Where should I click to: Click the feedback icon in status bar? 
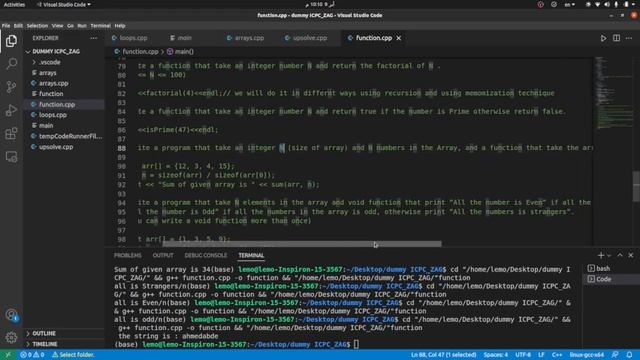tap(615, 355)
